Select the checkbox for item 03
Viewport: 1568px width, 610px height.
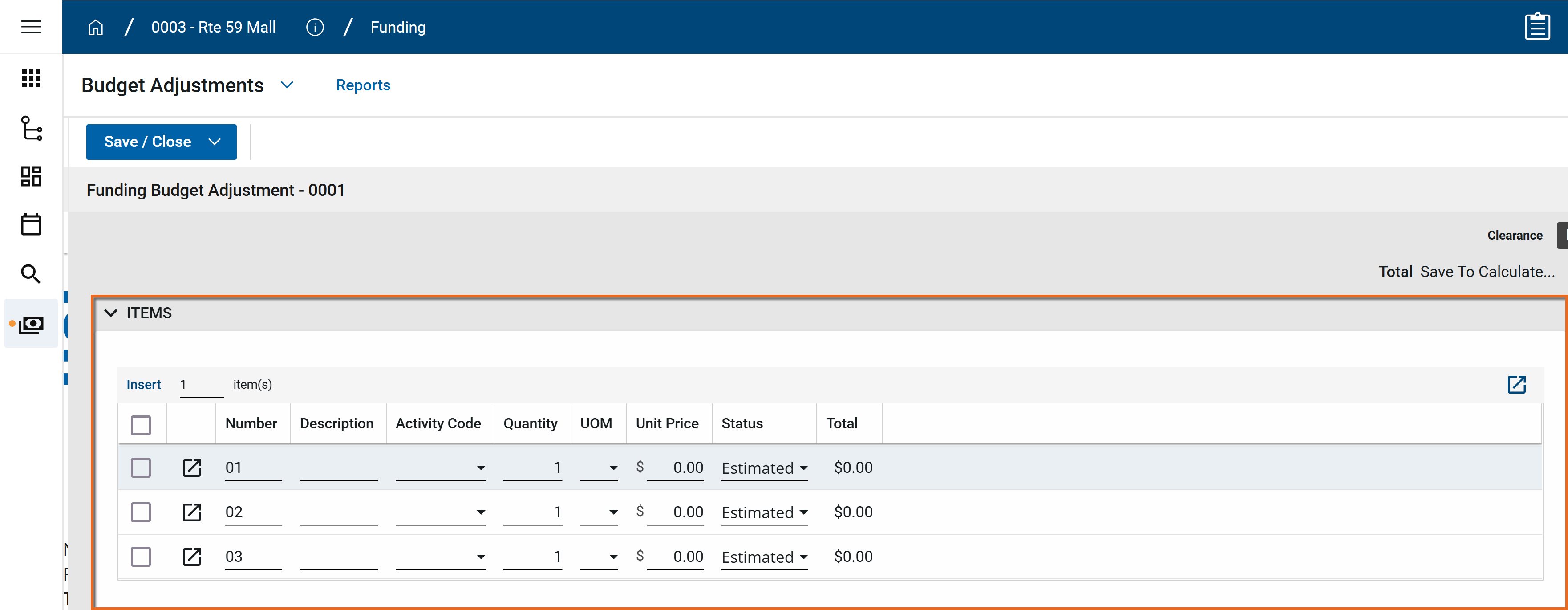click(141, 557)
